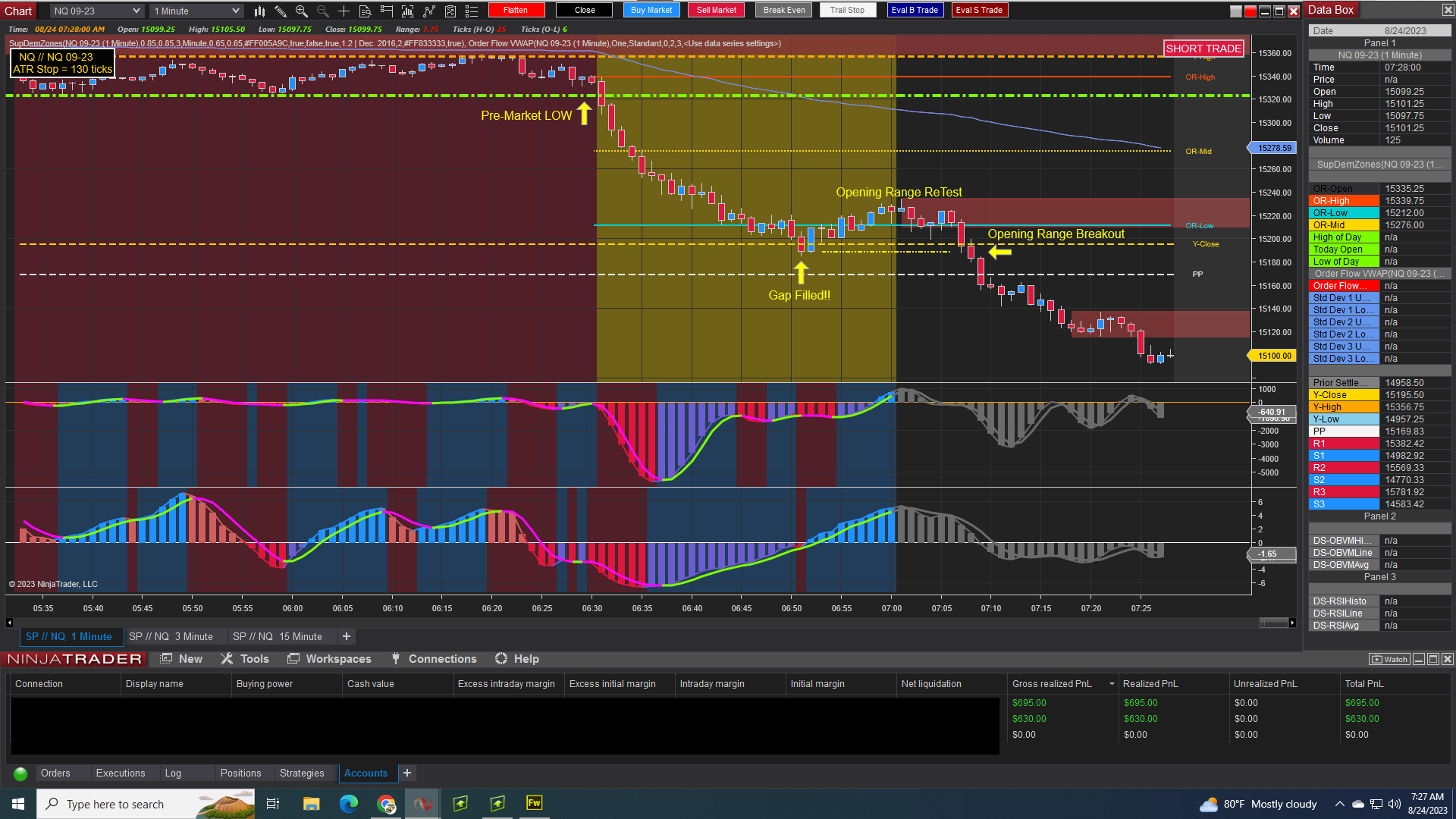Expand the 1 Minute interval dropdown

pyautogui.click(x=196, y=11)
